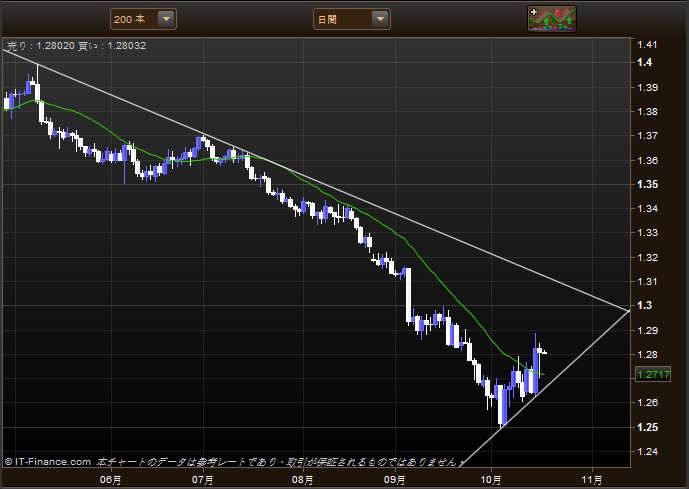The height and width of the screenshot is (489, 689).
Task: Click the 11月 date axis label
Action: [x=592, y=479]
